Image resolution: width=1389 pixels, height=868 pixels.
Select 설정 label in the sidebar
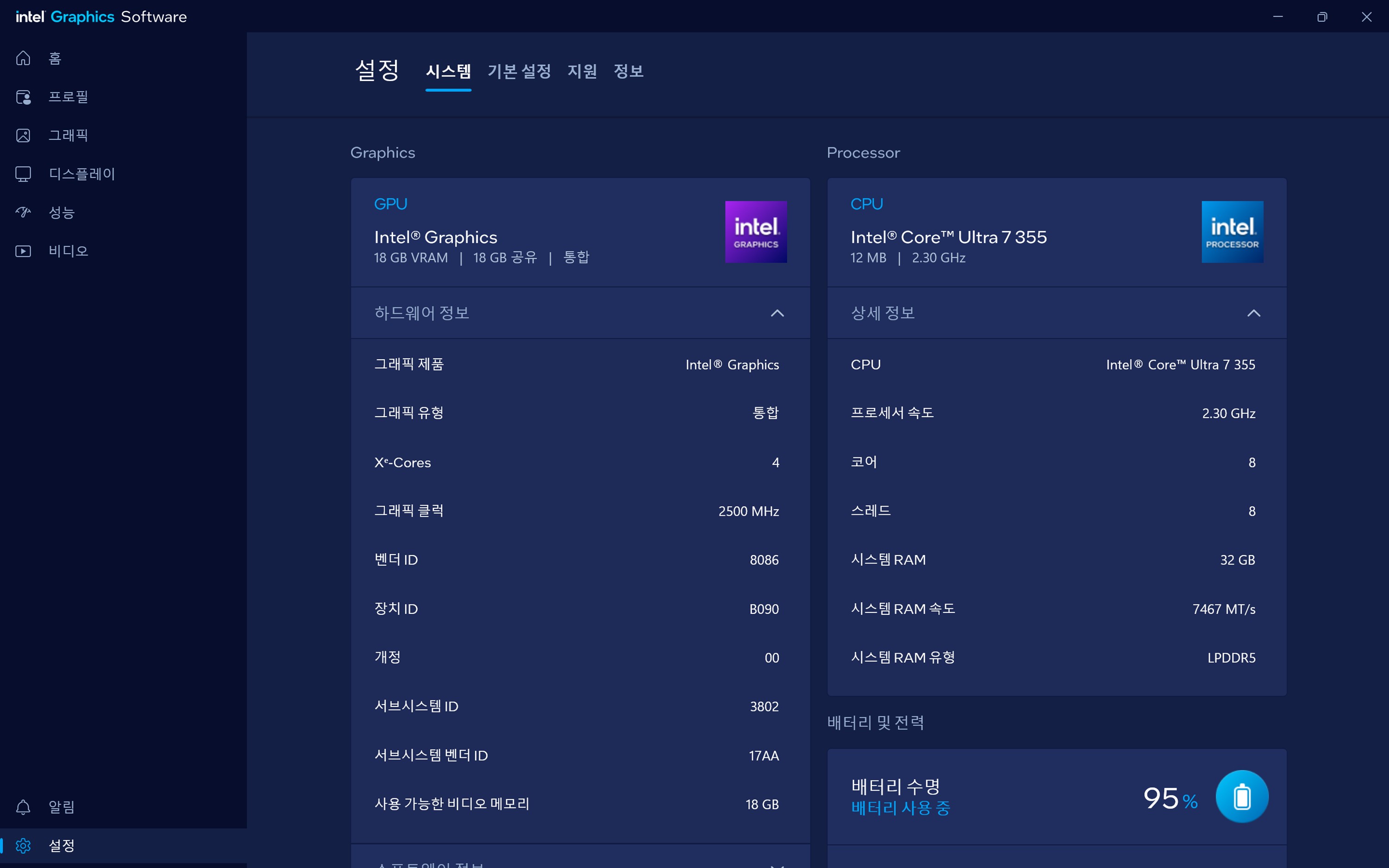(62, 846)
